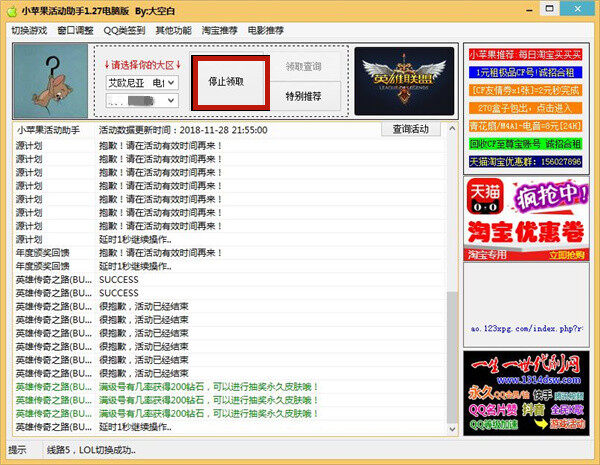
Task: Open the 切换游戏 menu
Action: [29, 30]
